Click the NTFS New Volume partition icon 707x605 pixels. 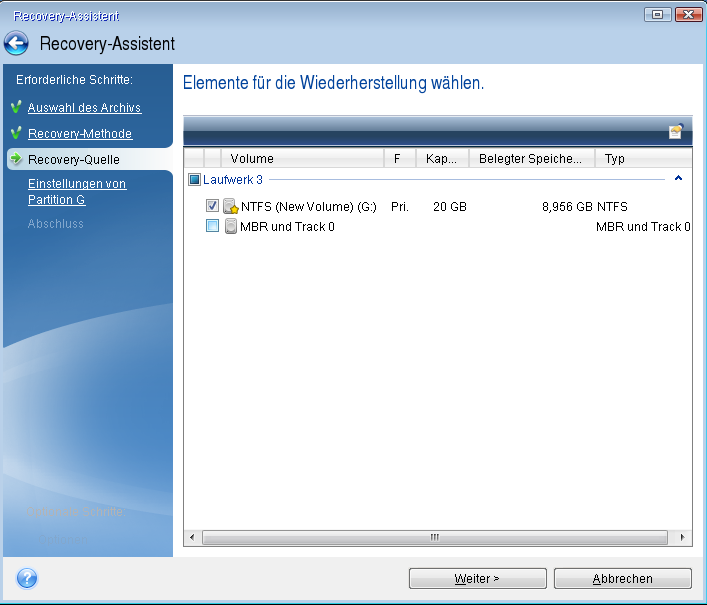coord(231,206)
